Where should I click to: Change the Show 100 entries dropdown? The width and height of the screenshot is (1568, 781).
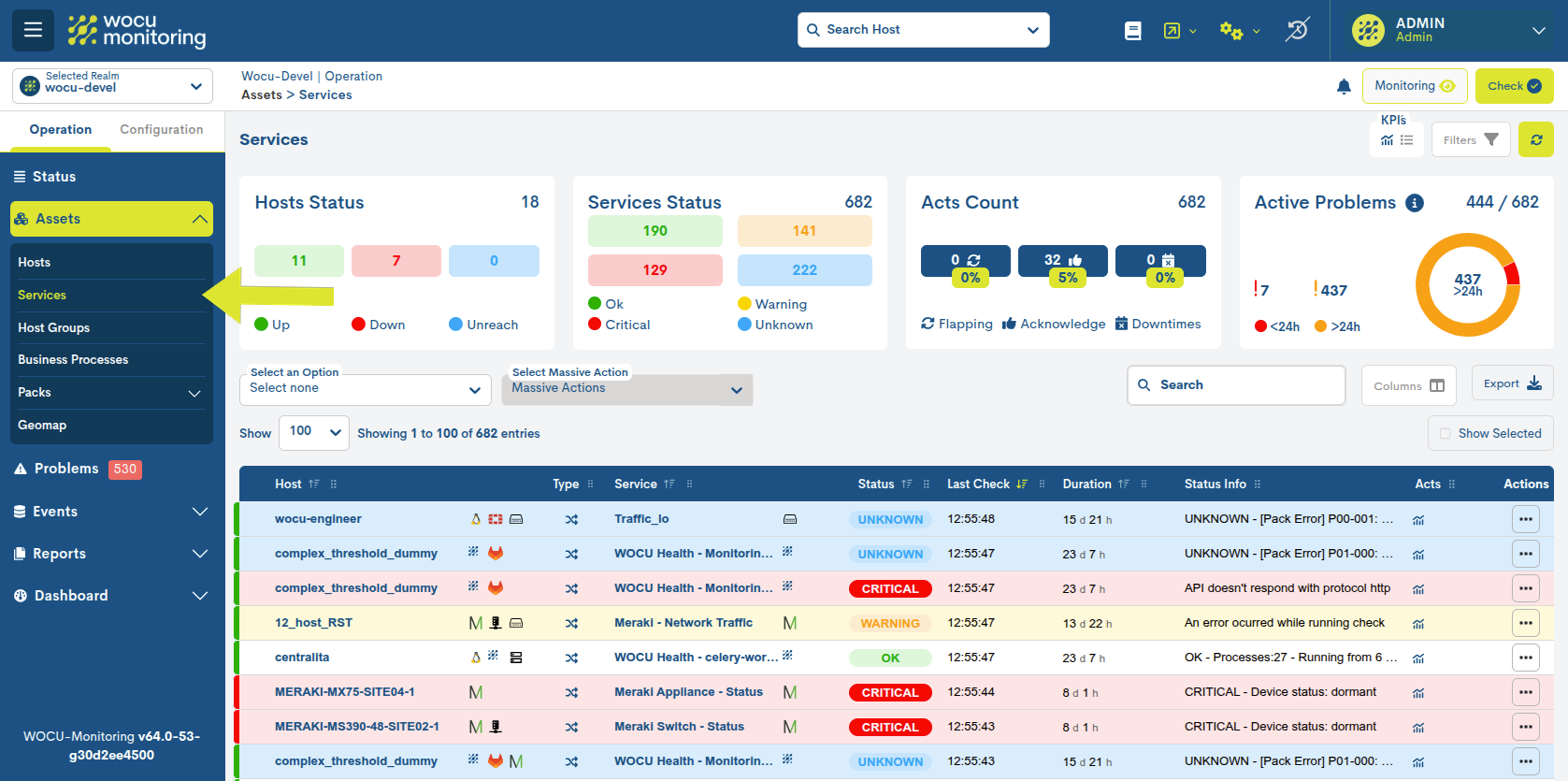pyautogui.click(x=314, y=432)
